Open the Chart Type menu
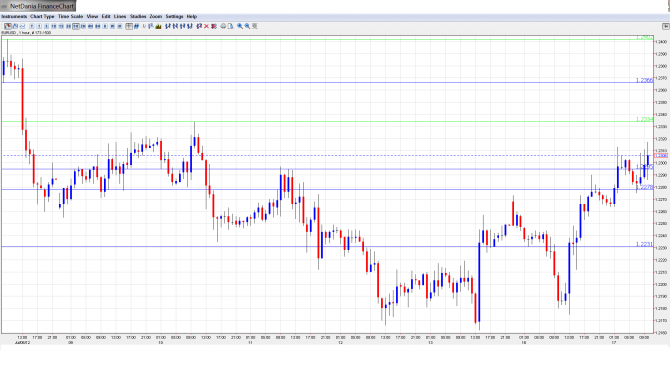 (42, 16)
